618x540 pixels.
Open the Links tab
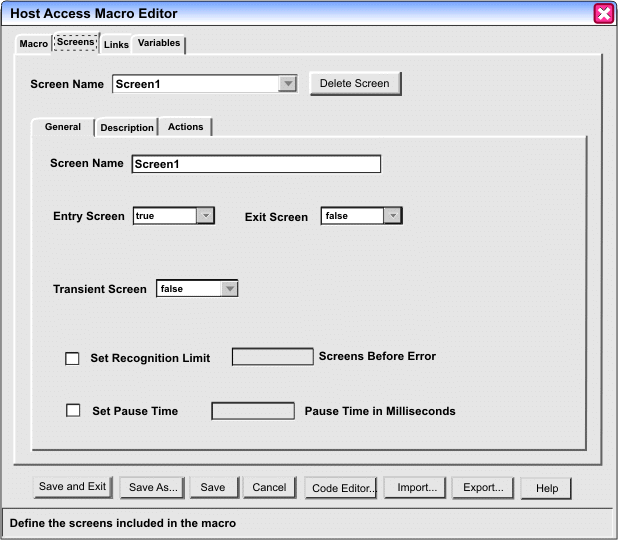pyautogui.click(x=116, y=45)
